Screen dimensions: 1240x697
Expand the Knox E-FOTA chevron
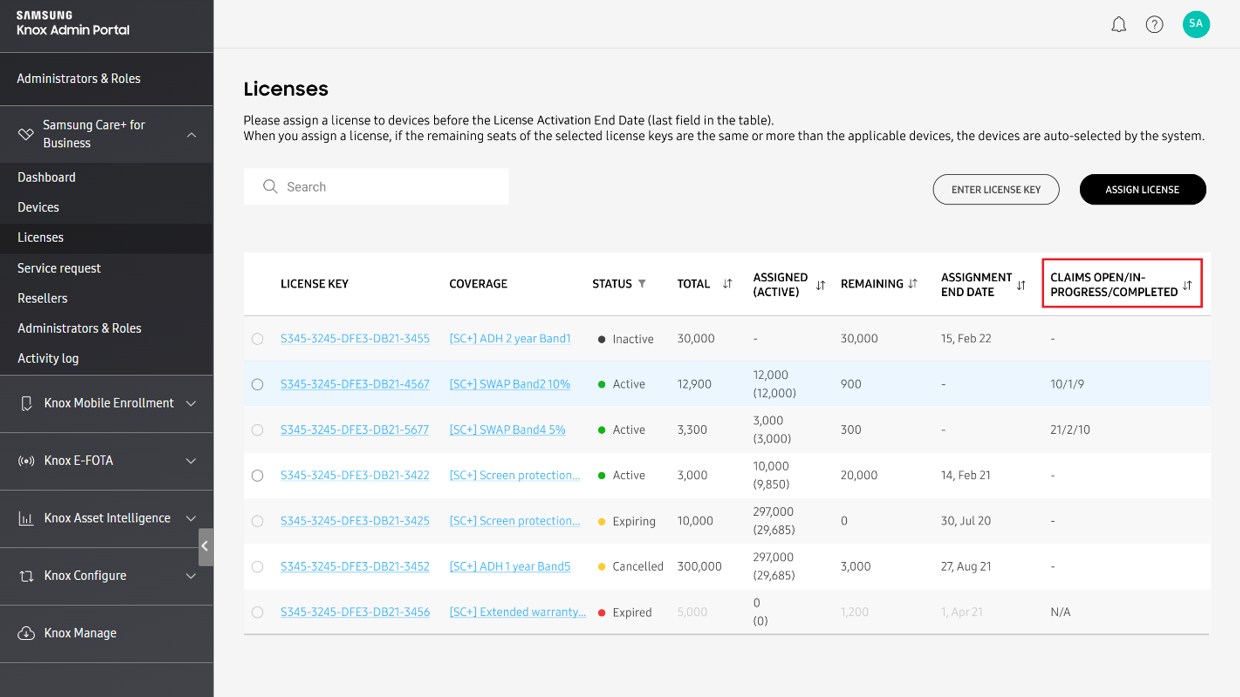(x=191, y=461)
